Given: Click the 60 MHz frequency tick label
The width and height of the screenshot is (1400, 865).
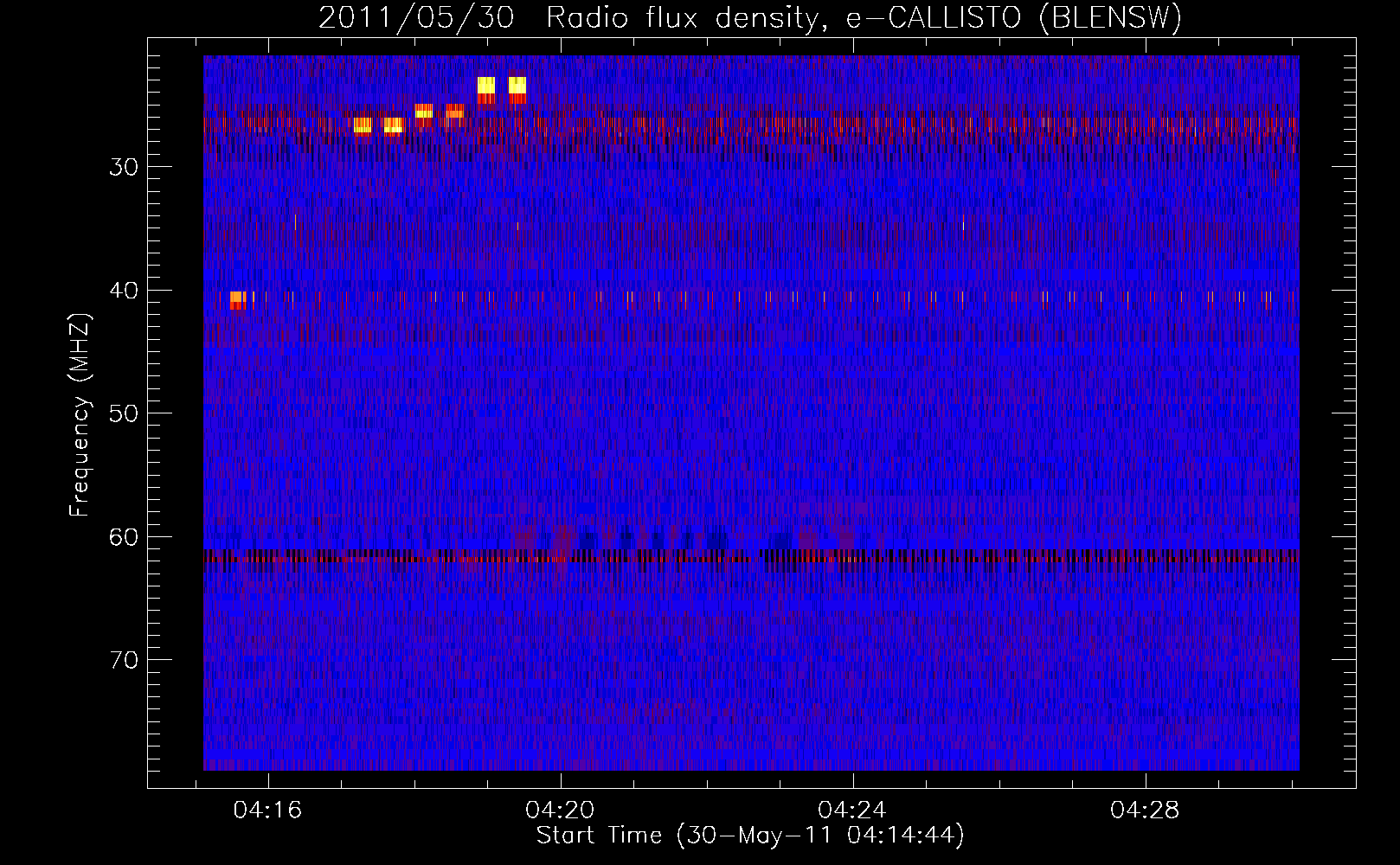Looking at the screenshot, I should click(x=124, y=537).
